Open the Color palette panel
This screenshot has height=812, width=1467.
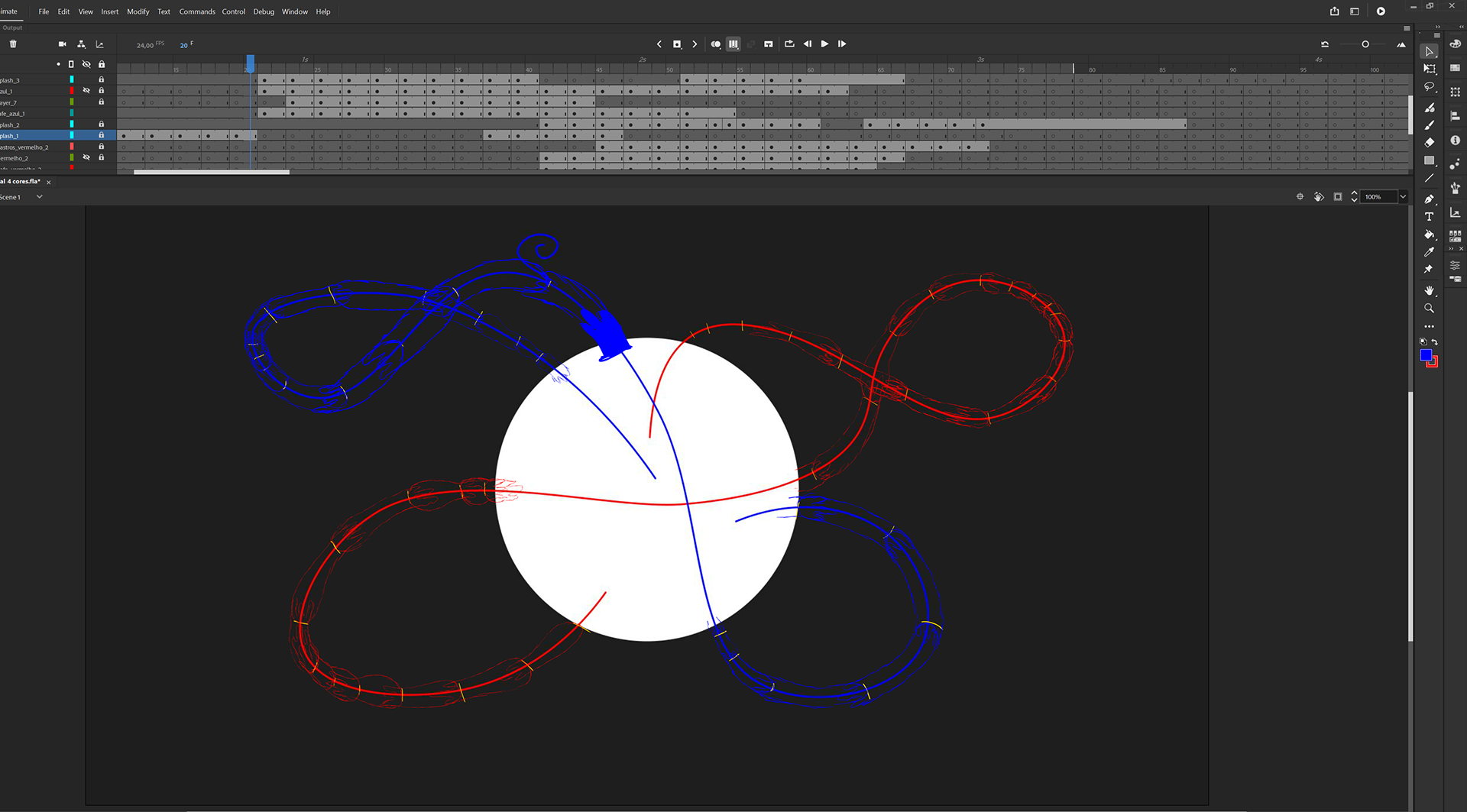[x=1455, y=44]
